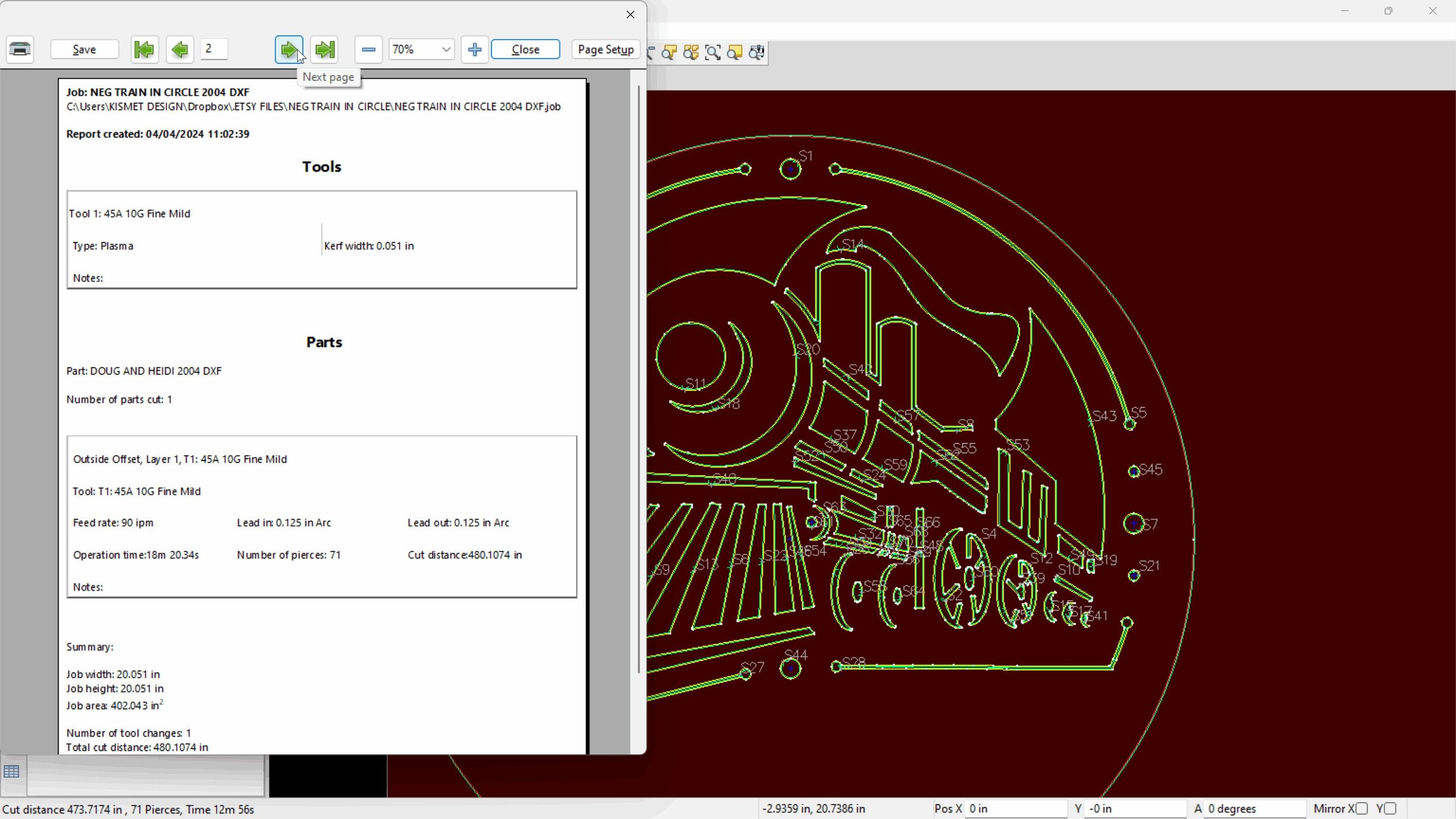
Task: Save the job report
Action: (84, 49)
